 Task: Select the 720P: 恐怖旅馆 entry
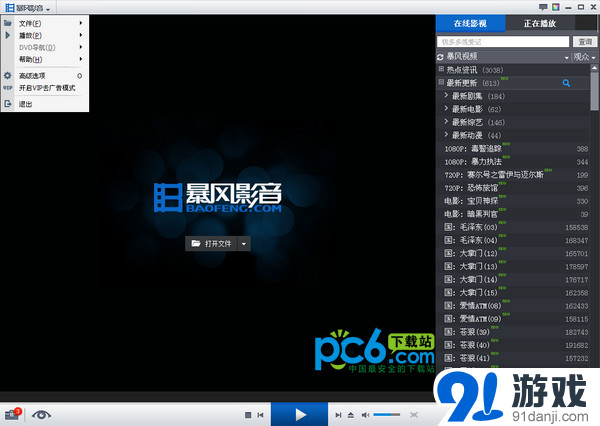513,188
